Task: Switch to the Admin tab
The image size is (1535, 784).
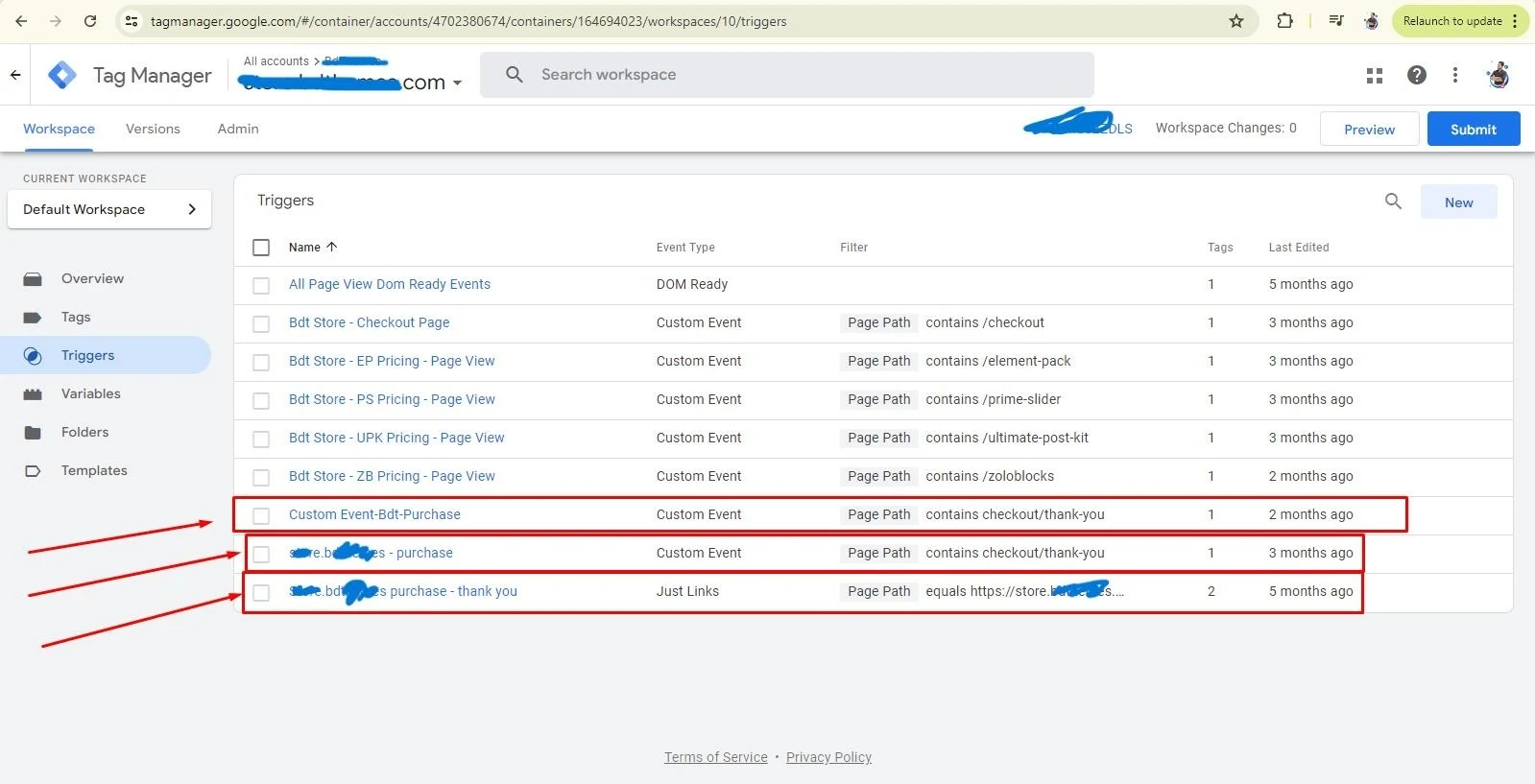Action: tap(238, 129)
